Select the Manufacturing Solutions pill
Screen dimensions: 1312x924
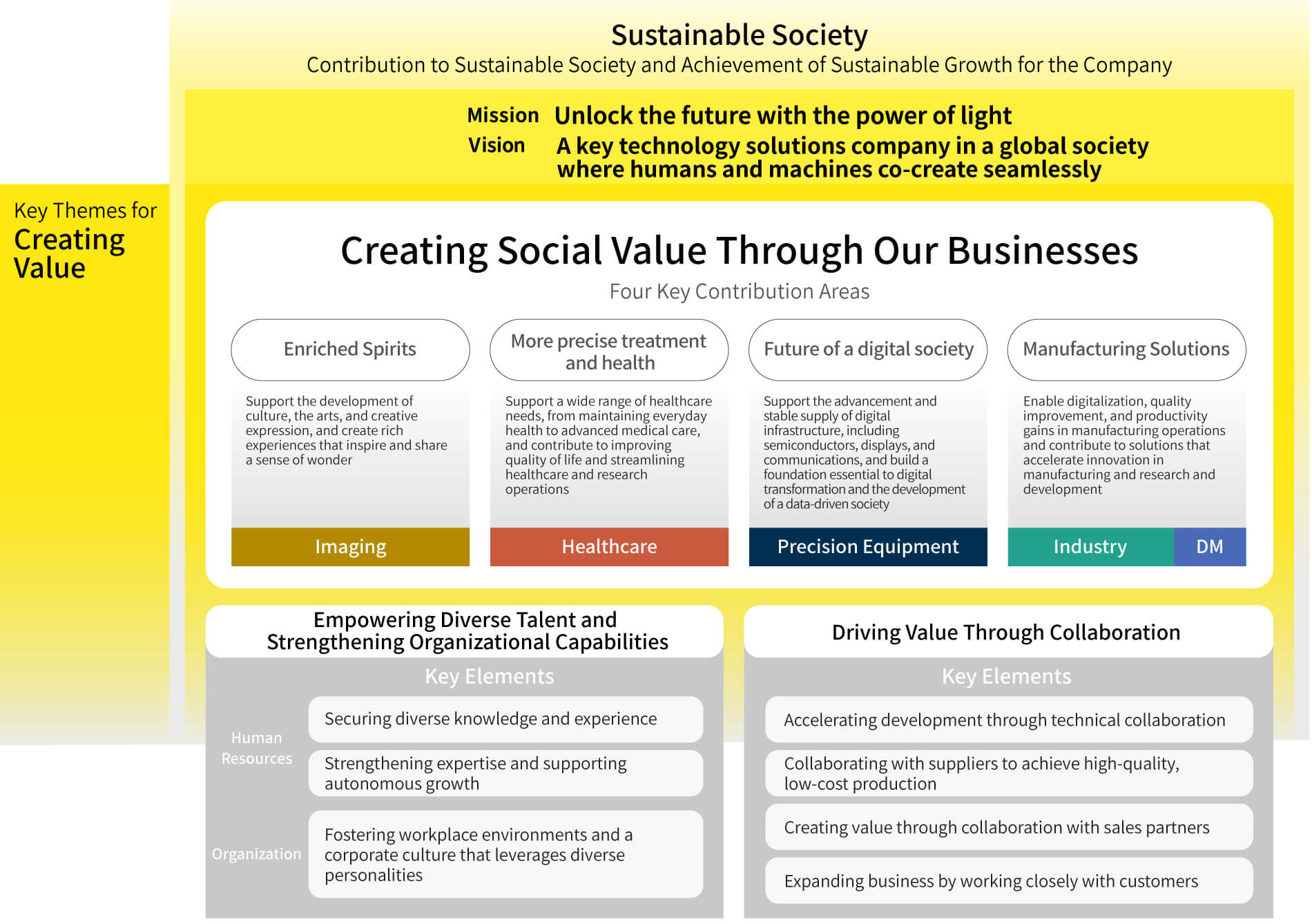[x=1127, y=349]
